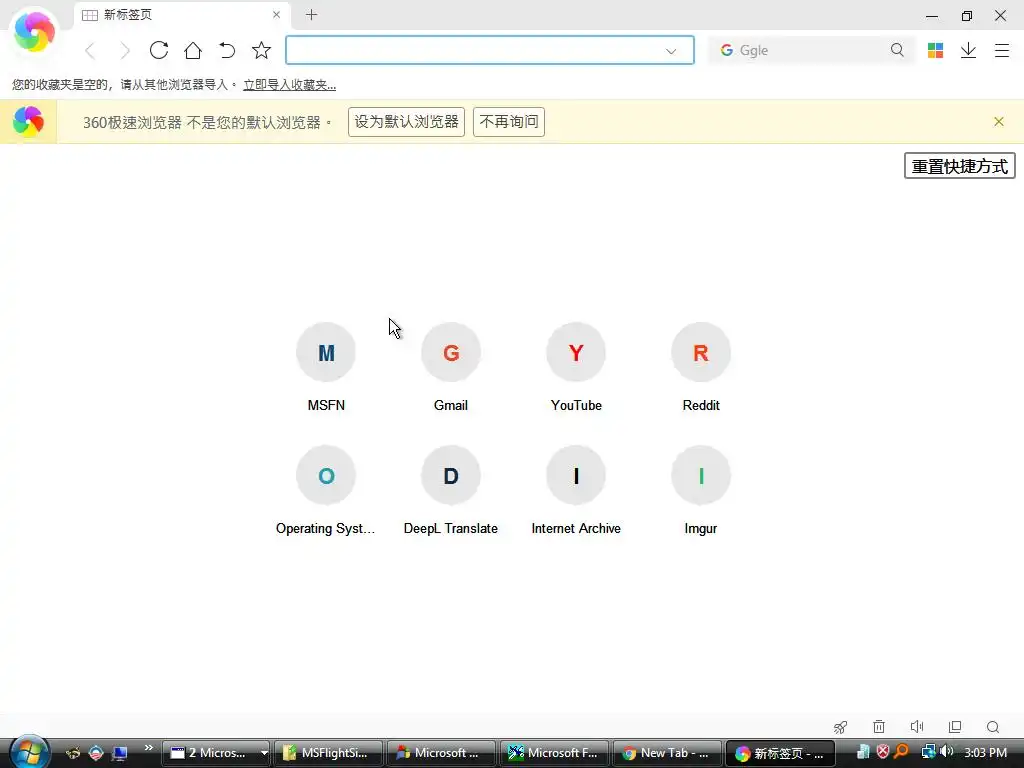Click 不再询问 button
The width and height of the screenshot is (1024, 768).
pyautogui.click(x=509, y=121)
